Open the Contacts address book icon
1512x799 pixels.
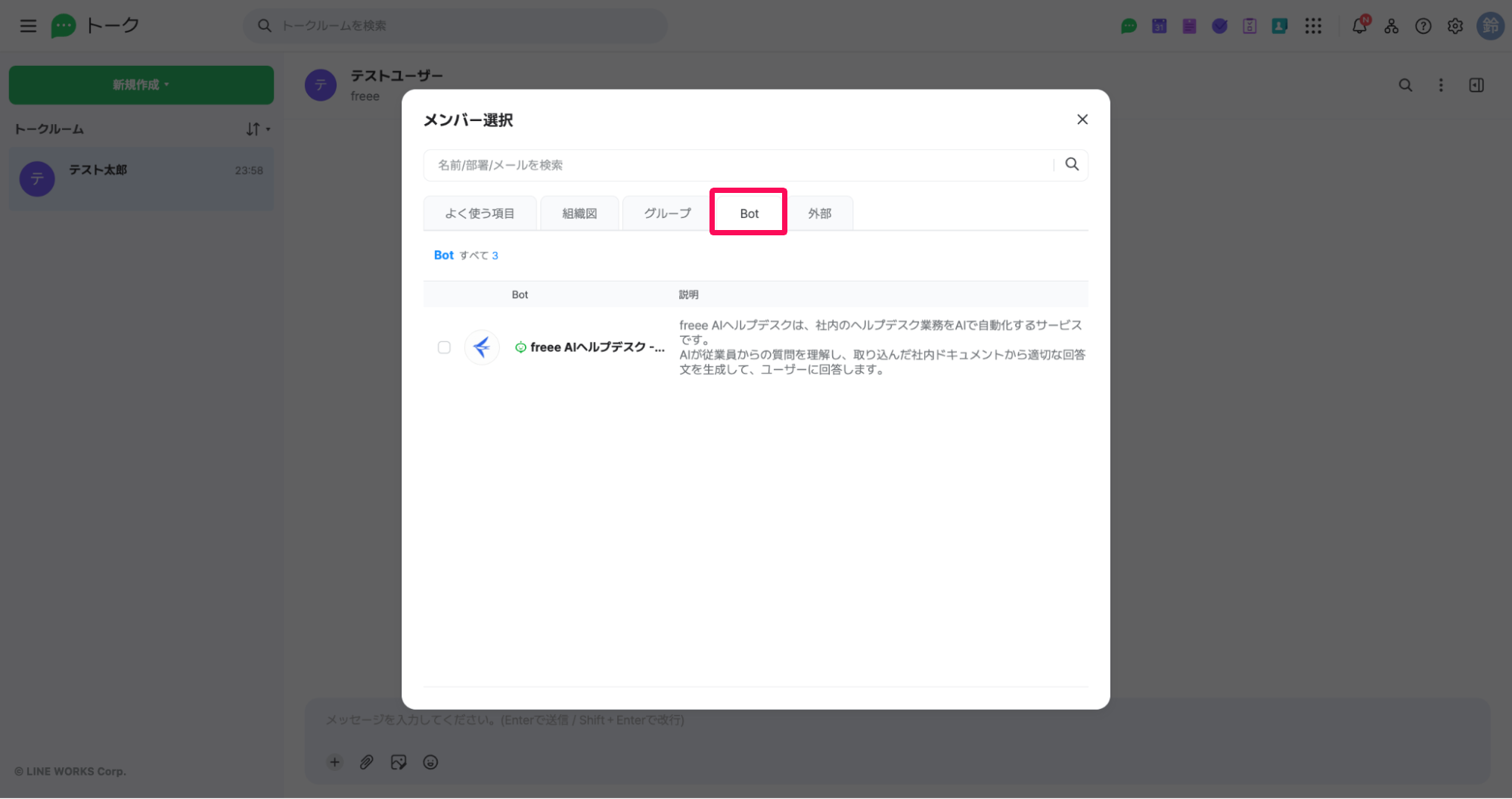[x=1280, y=26]
